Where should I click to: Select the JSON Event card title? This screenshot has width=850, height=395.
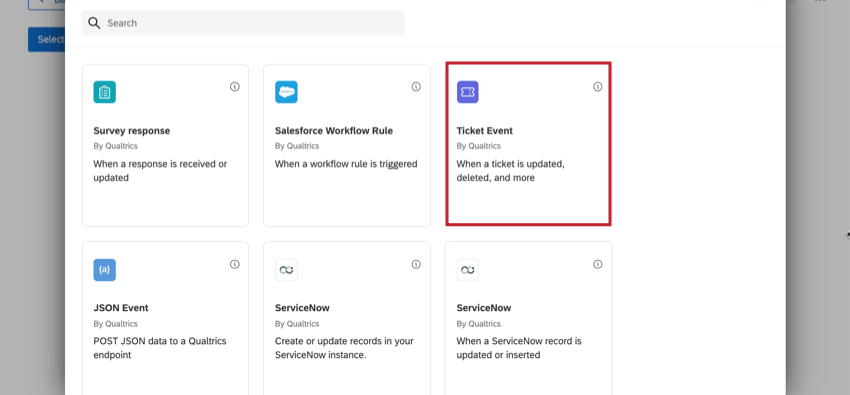(121, 308)
